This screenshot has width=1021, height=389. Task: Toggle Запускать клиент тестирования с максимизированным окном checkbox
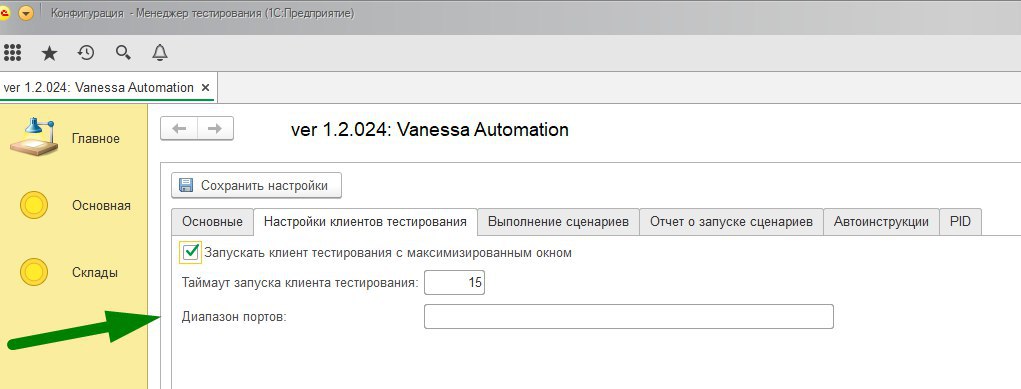pyautogui.click(x=190, y=252)
